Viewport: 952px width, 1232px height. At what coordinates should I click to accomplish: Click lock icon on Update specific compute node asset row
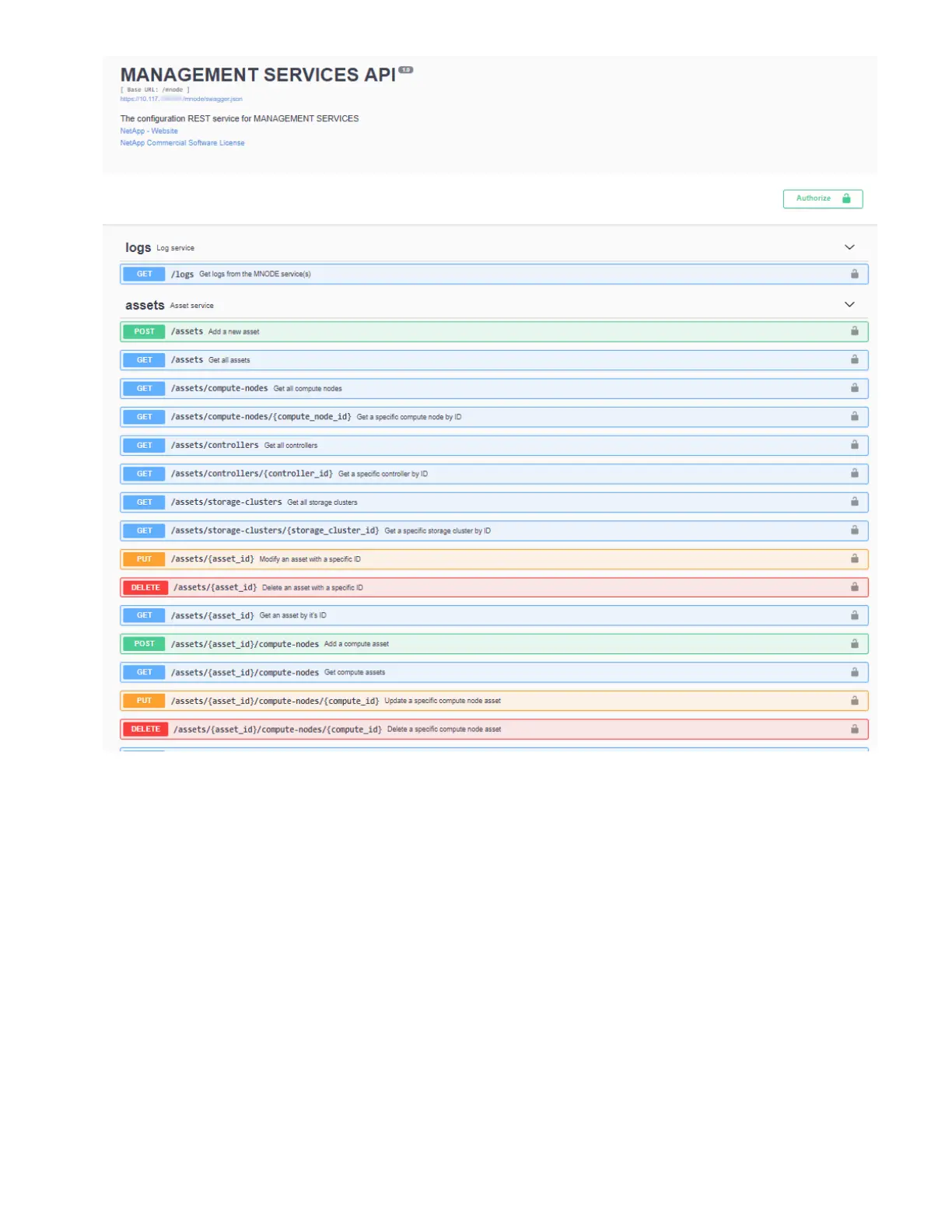pyautogui.click(x=854, y=701)
